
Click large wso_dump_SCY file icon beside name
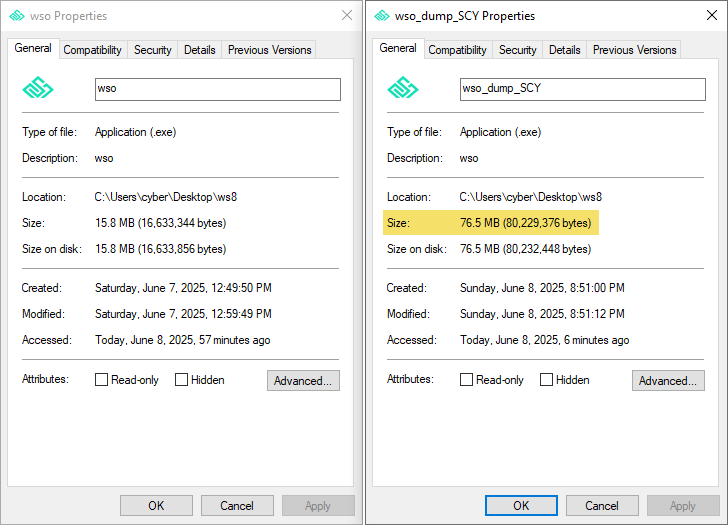403,89
